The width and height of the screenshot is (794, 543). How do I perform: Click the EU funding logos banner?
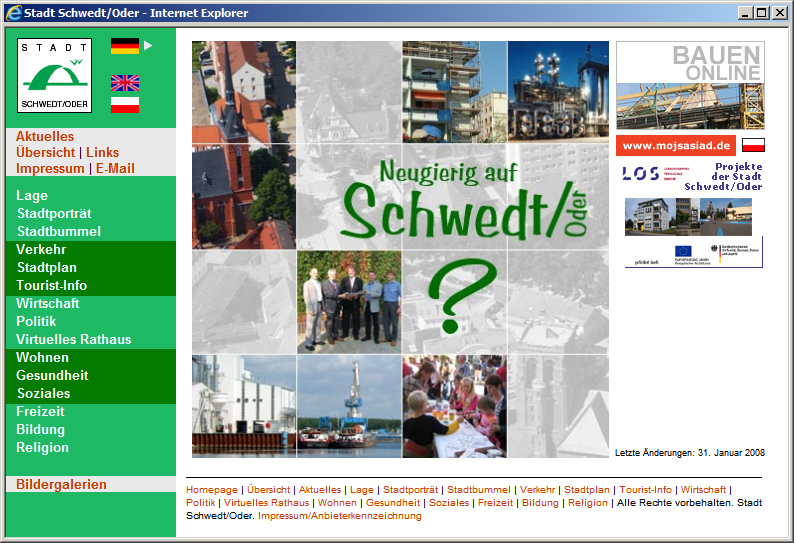tap(693, 252)
